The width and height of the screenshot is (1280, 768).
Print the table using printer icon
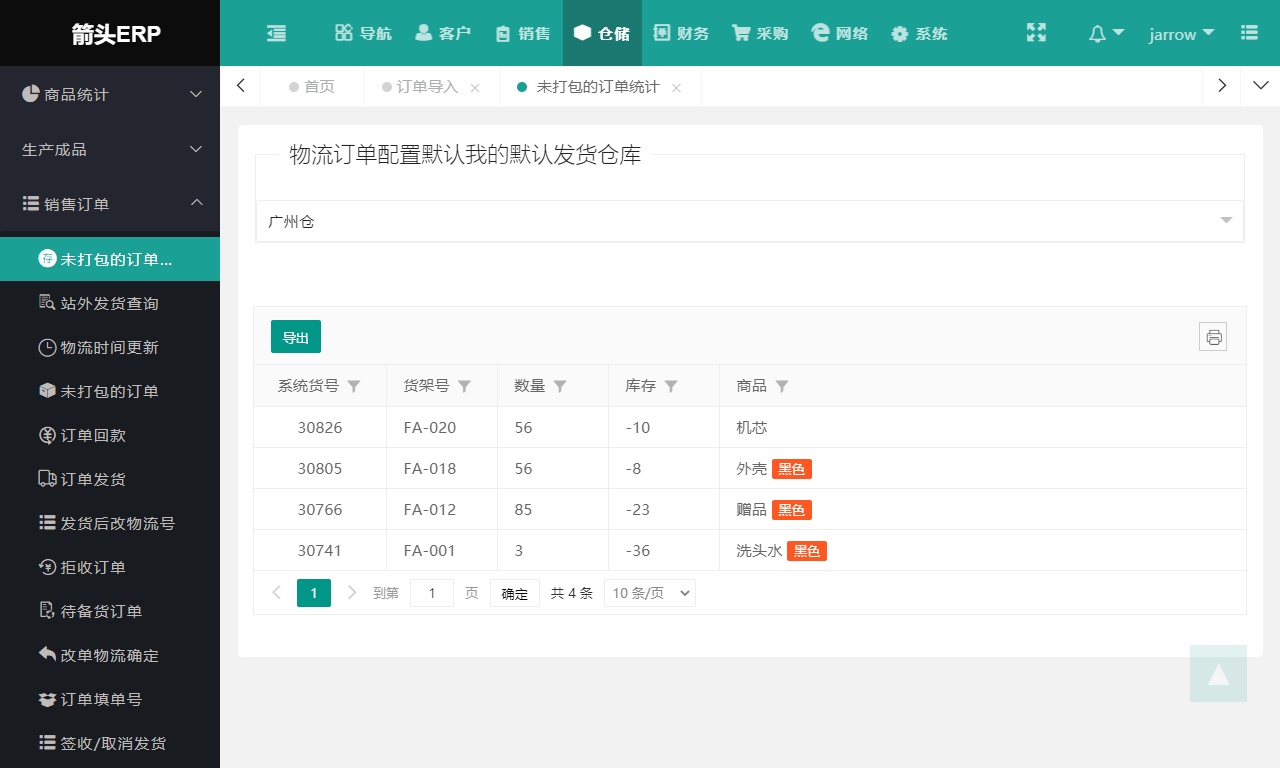click(1213, 337)
